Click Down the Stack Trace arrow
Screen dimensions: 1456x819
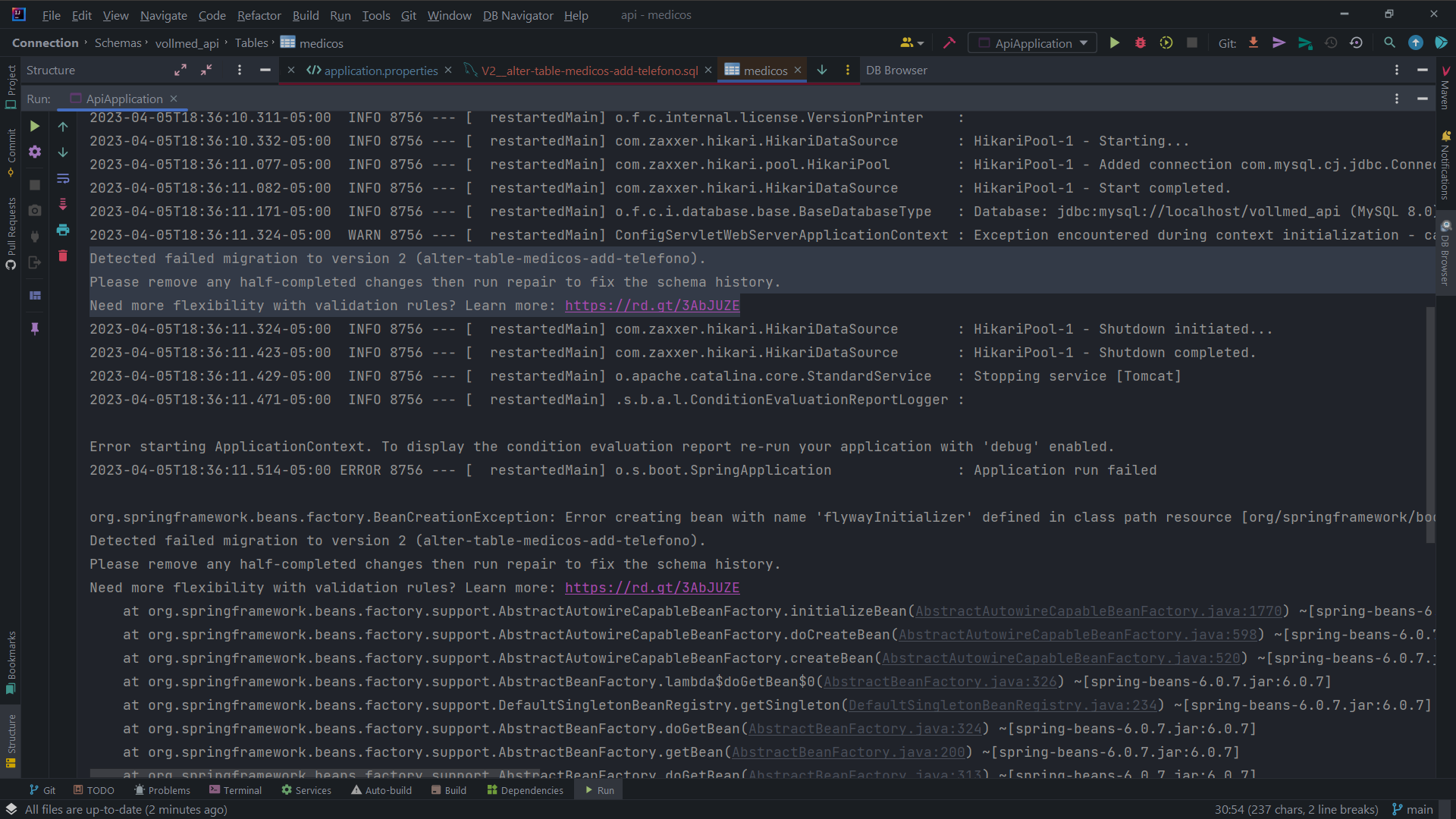pyautogui.click(x=63, y=152)
